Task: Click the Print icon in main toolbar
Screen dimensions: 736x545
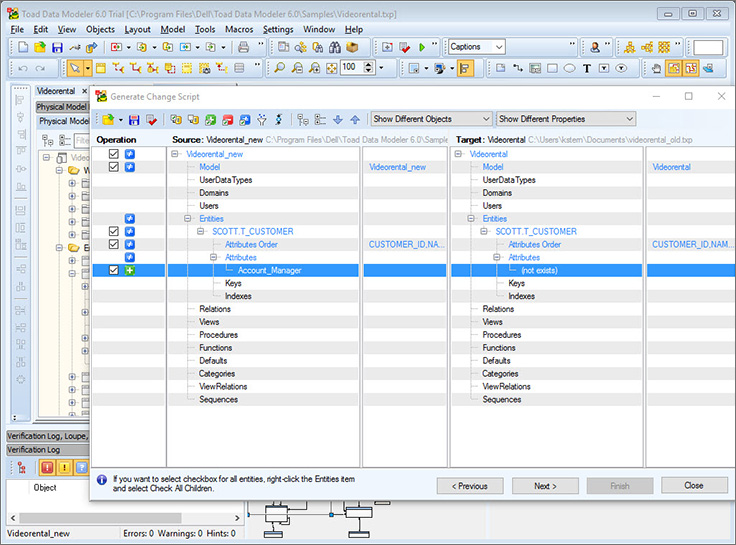Action: pos(243,47)
